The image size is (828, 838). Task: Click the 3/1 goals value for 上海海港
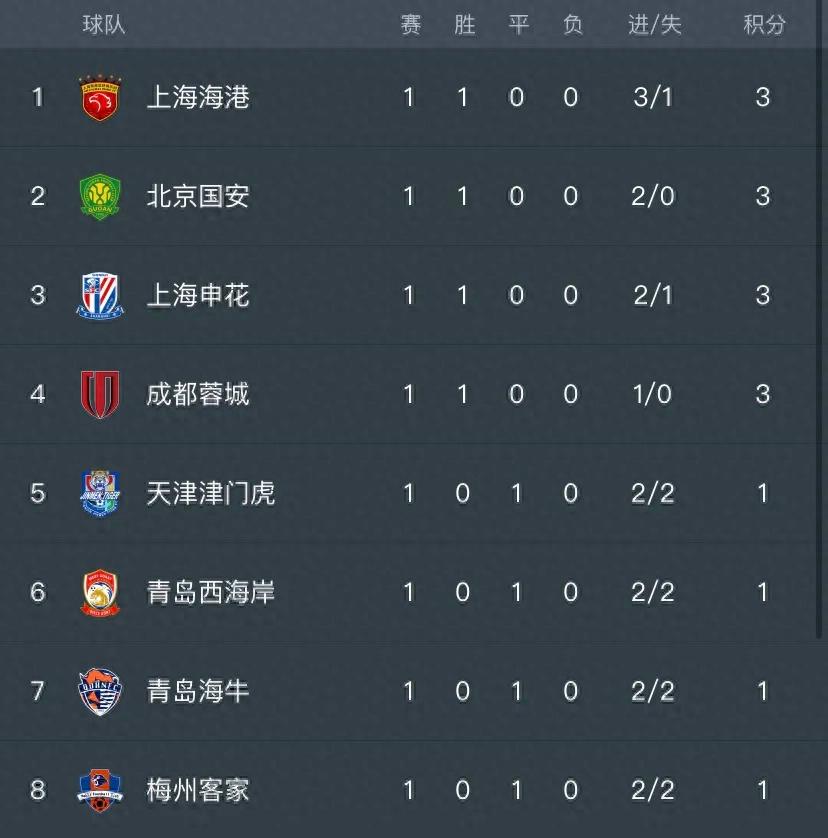tap(653, 97)
